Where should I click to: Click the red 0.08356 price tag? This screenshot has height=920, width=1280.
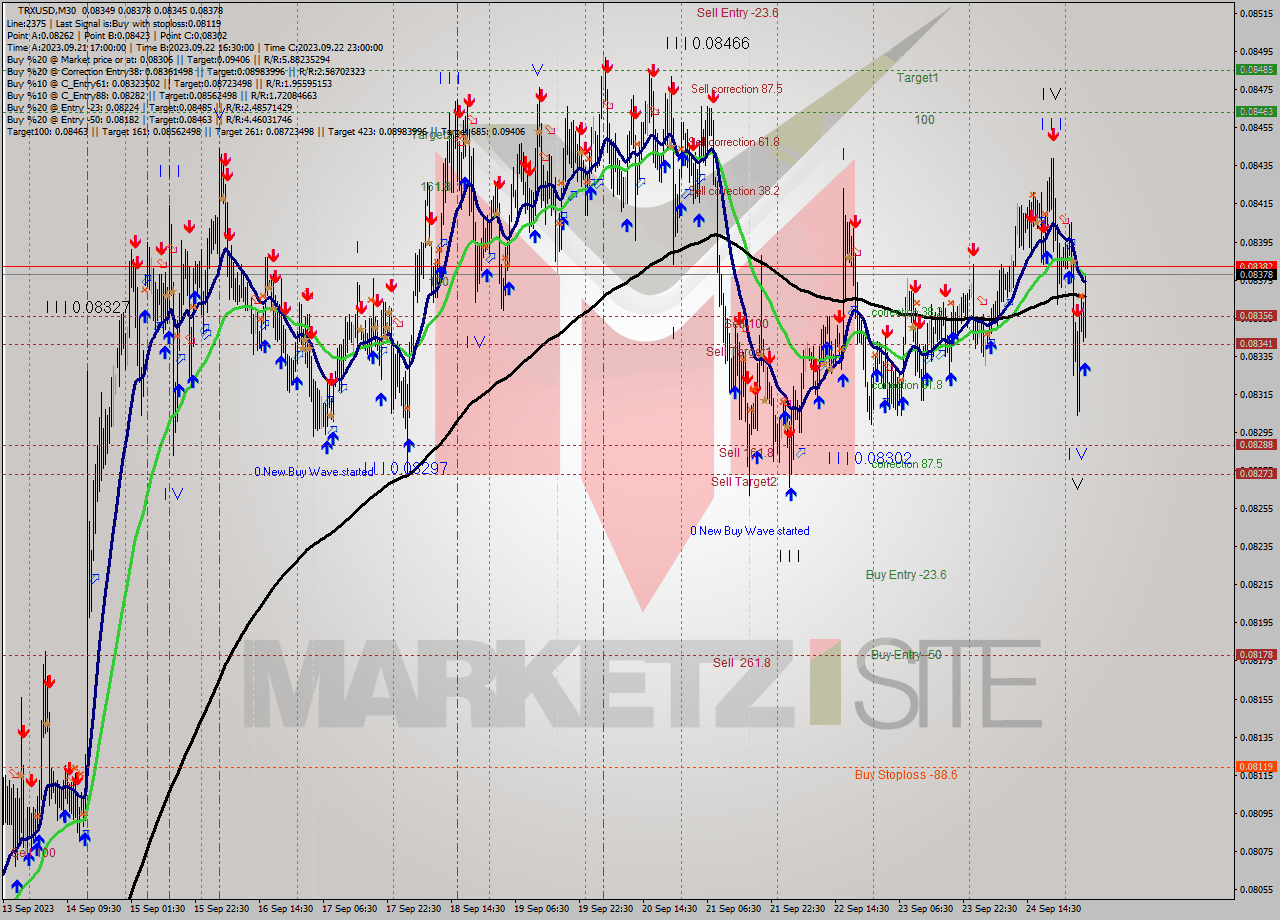tap(1255, 316)
